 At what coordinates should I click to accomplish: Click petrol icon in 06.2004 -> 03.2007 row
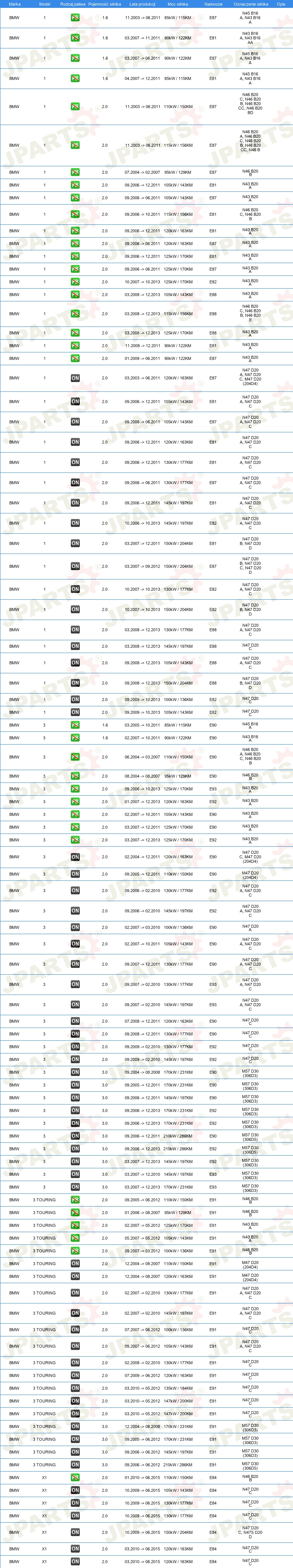(75, 757)
